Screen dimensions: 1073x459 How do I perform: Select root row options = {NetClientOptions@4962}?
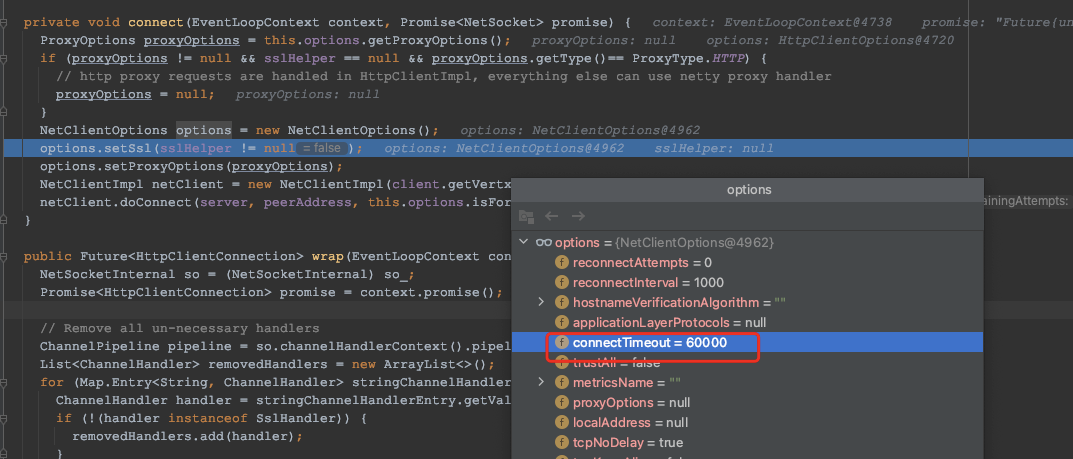pyautogui.click(x=747, y=242)
